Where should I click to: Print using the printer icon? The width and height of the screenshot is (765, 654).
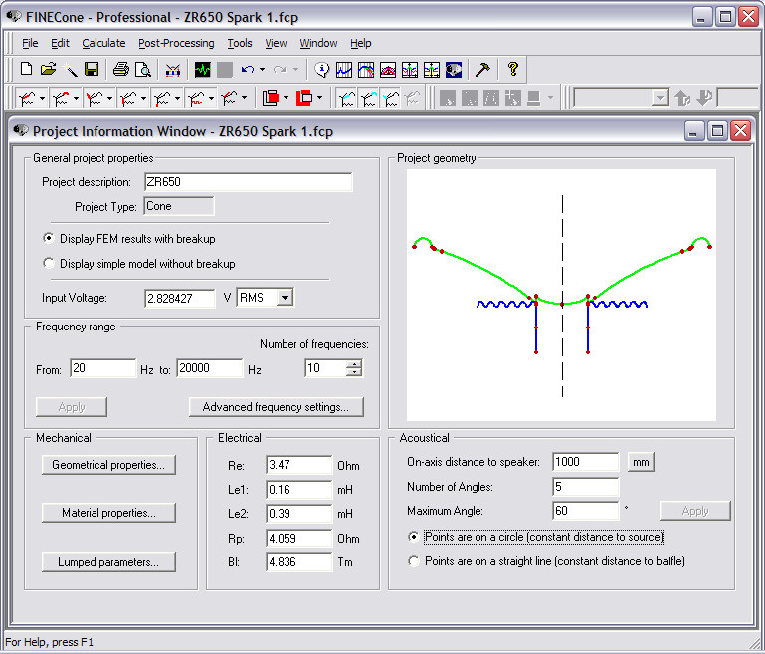pyautogui.click(x=121, y=69)
